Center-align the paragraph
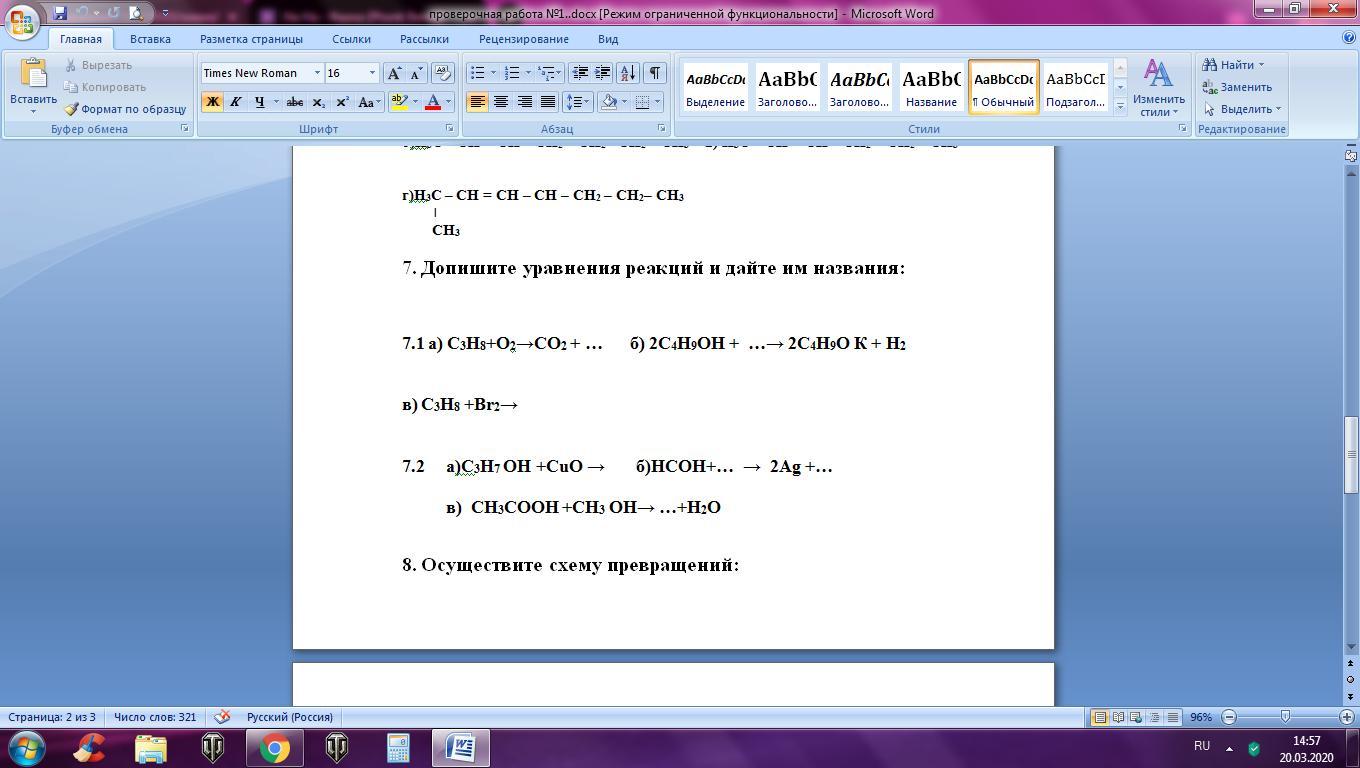 coord(501,102)
